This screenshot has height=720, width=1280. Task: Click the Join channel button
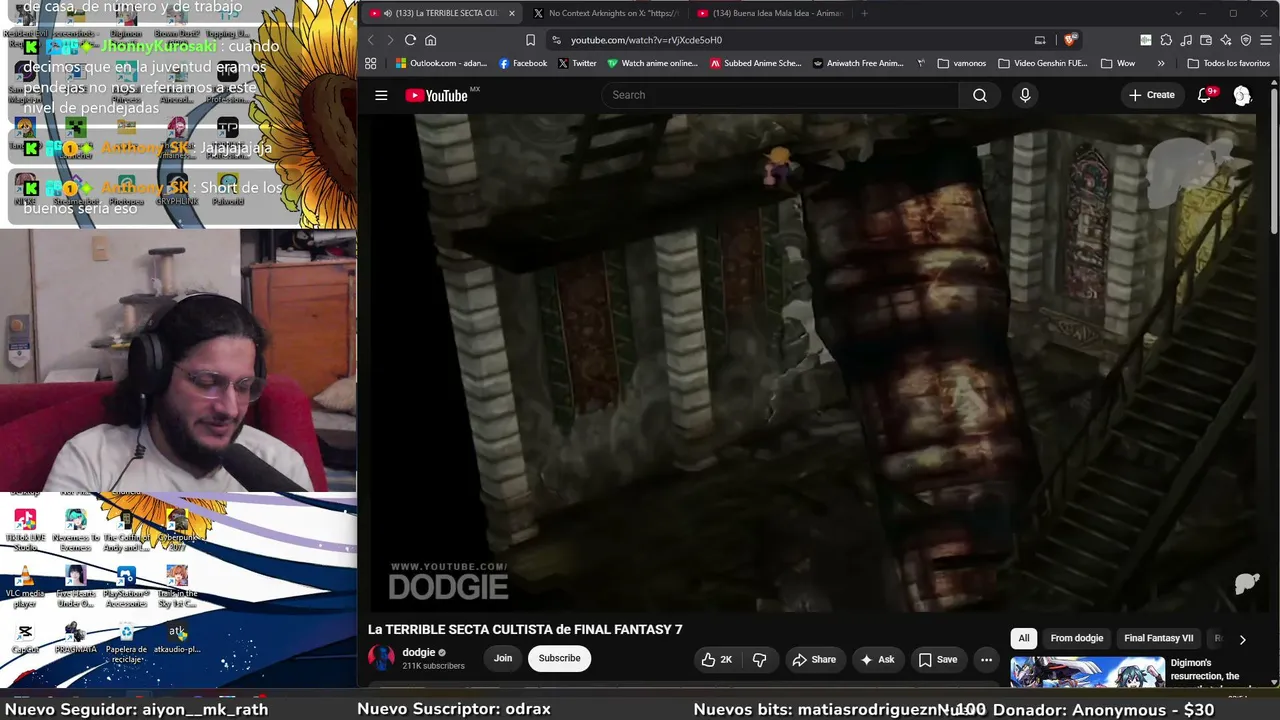(503, 658)
